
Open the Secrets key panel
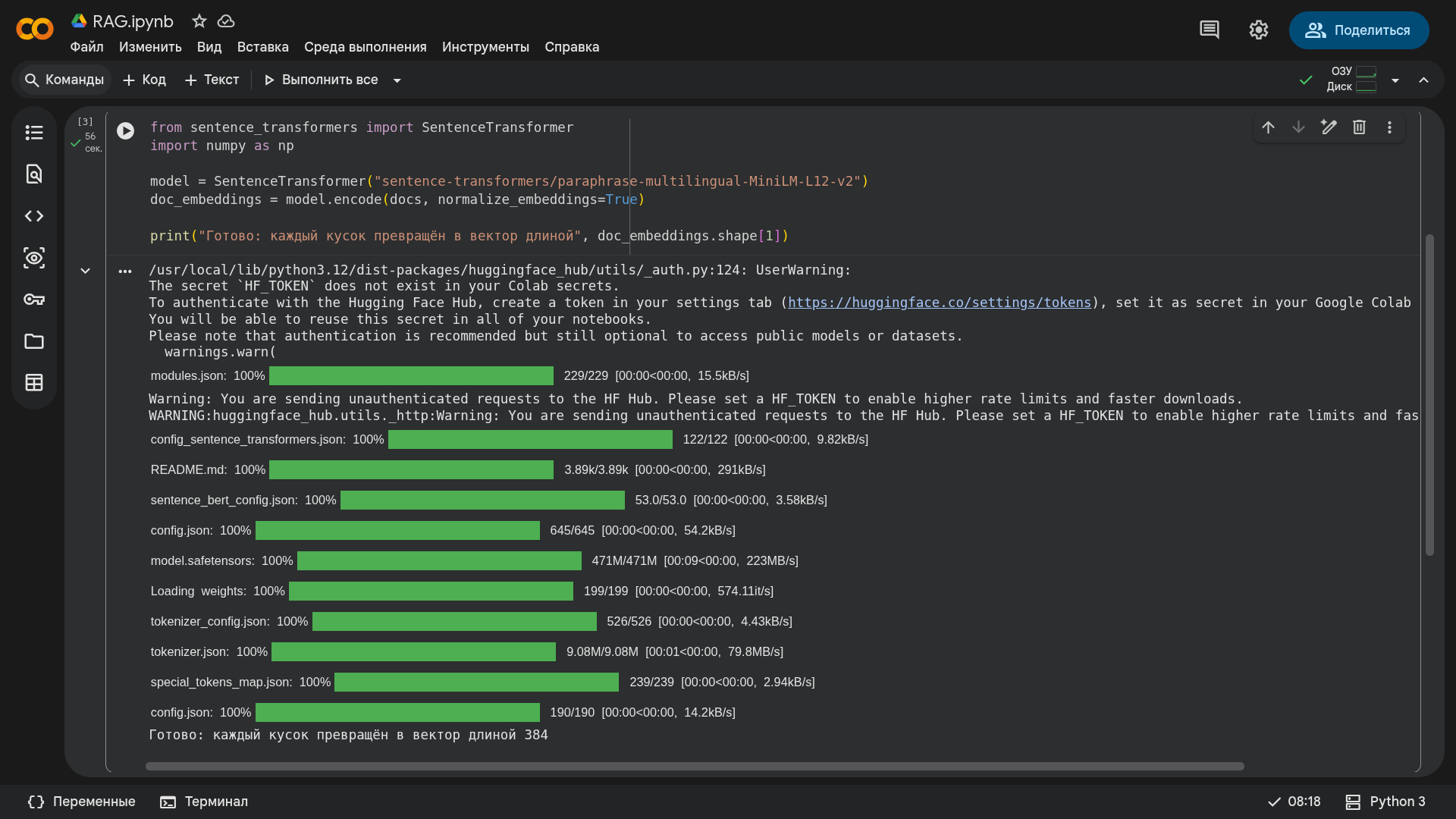34,300
